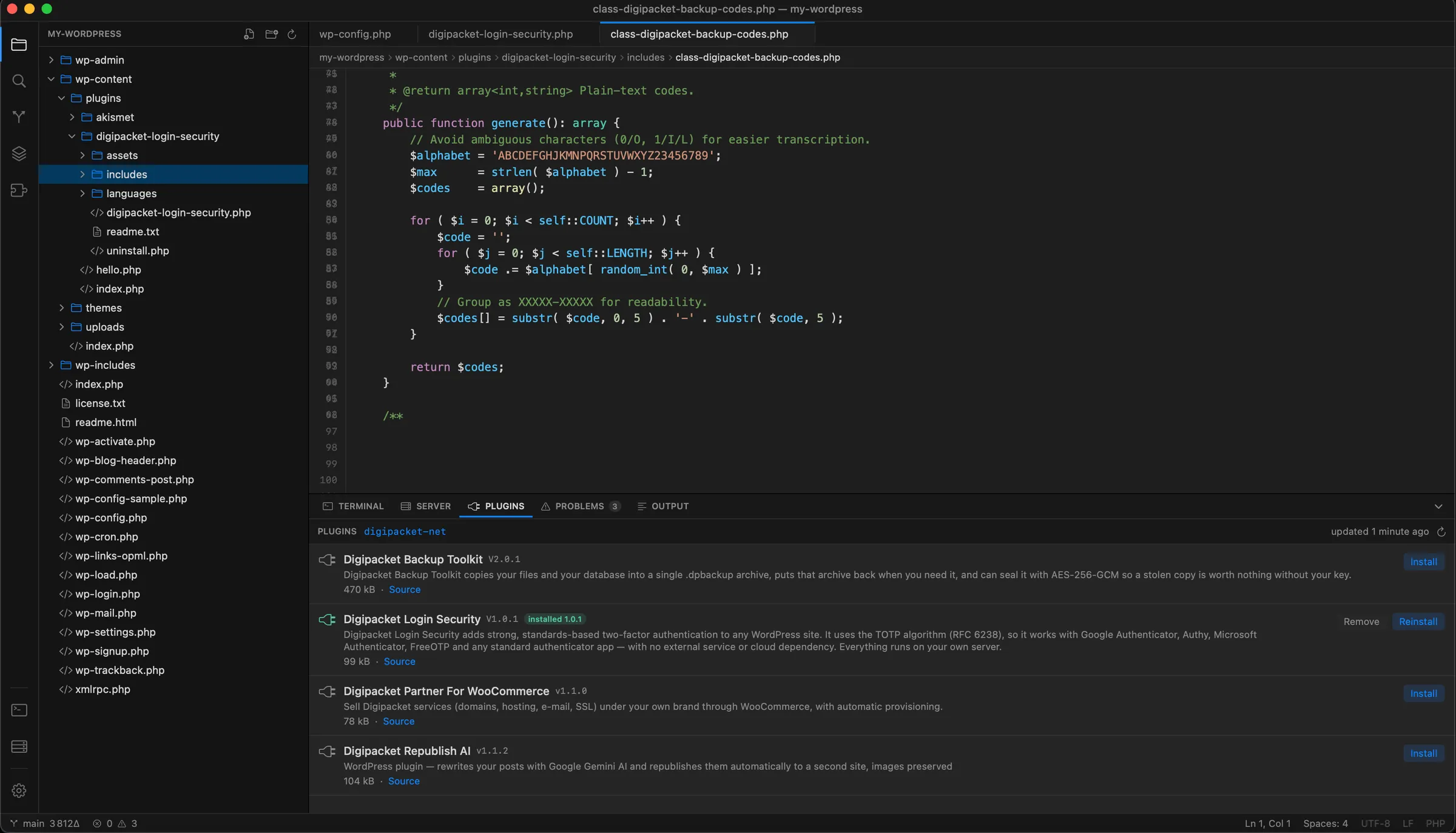The width and height of the screenshot is (1456, 833).
Task: Click the Digipacket Backup Toolkit plugin icon
Action: [327, 560]
